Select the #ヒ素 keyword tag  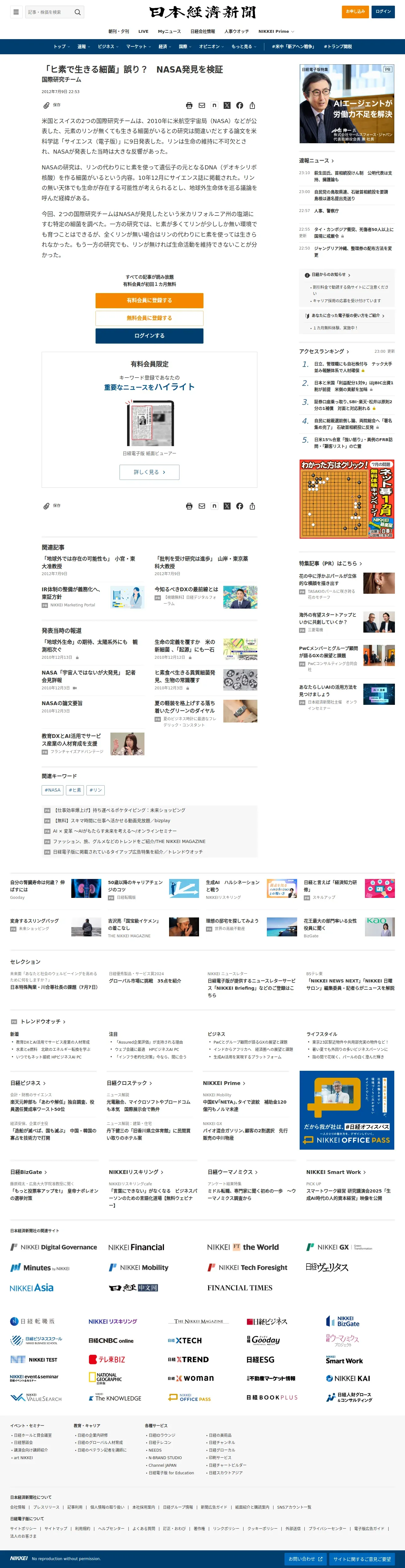75,790
